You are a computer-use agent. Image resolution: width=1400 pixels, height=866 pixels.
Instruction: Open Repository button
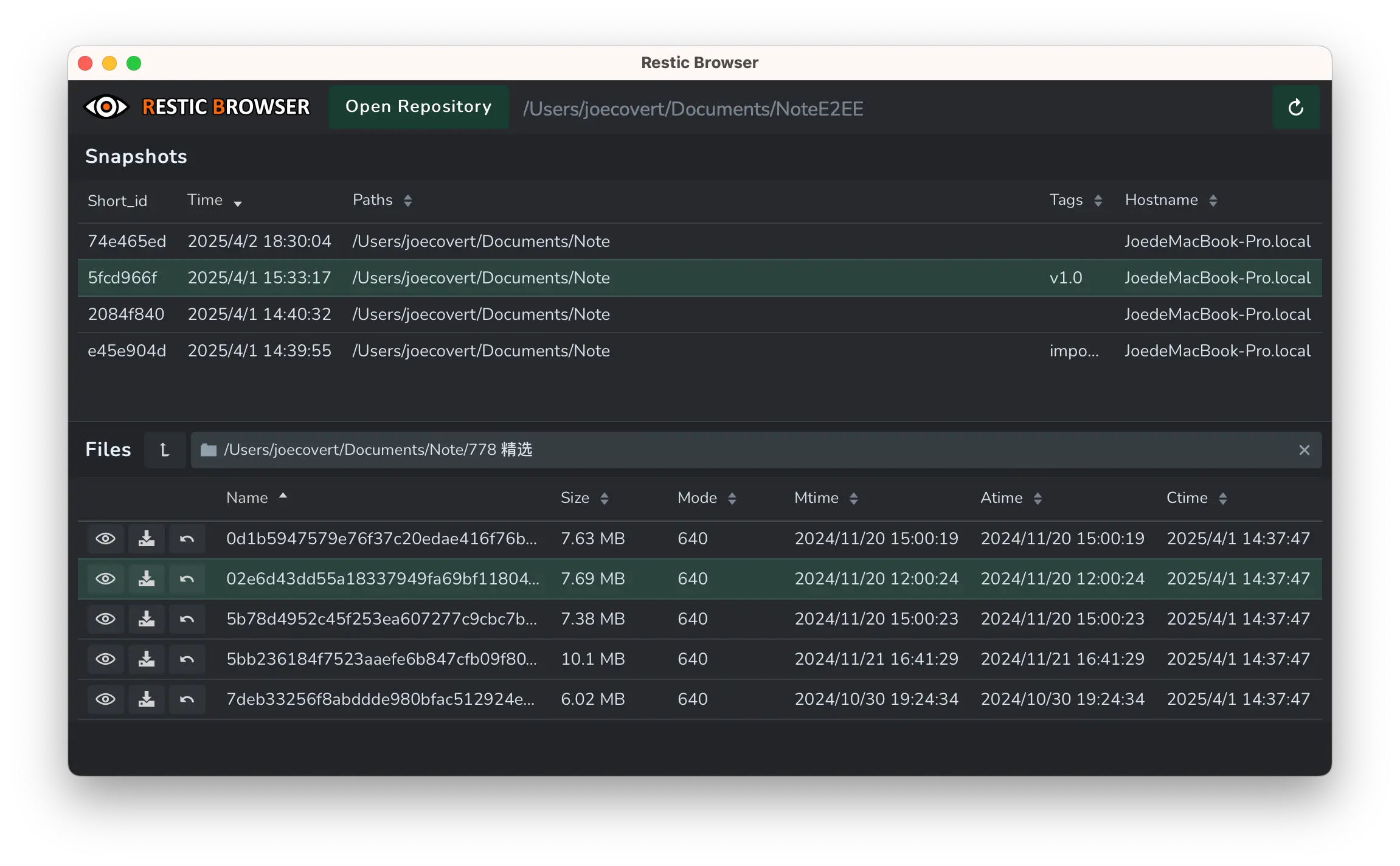[418, 107]
